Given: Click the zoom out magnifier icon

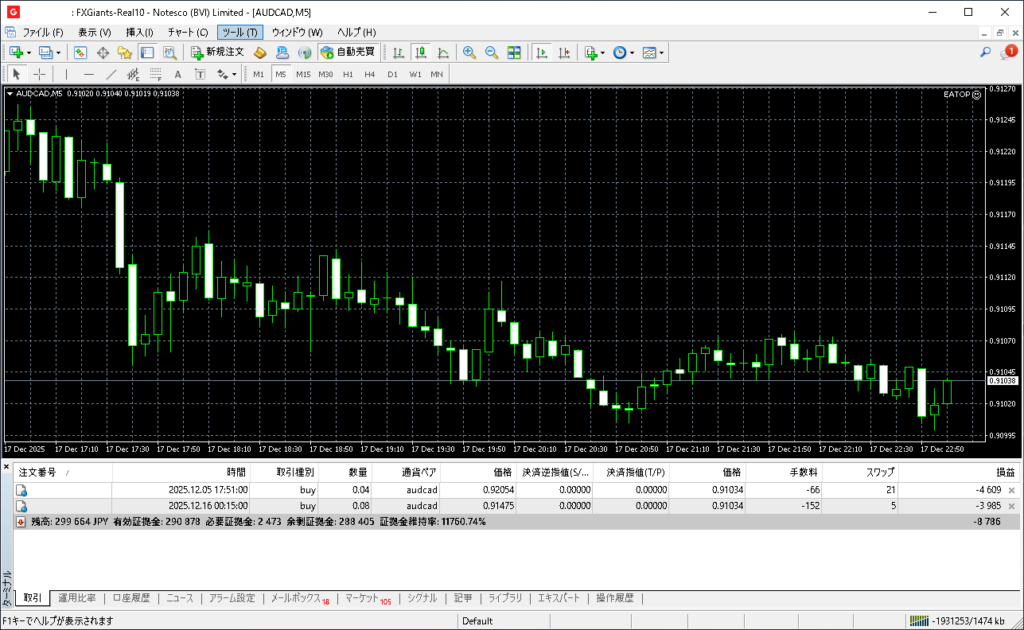Looking at the screenshot, I should 491,52.
